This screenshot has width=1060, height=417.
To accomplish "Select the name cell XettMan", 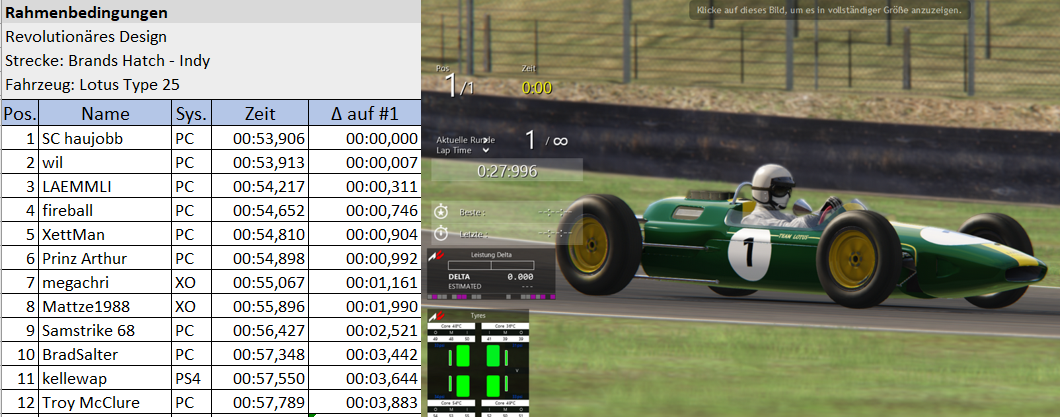I will tap(105, 235).
